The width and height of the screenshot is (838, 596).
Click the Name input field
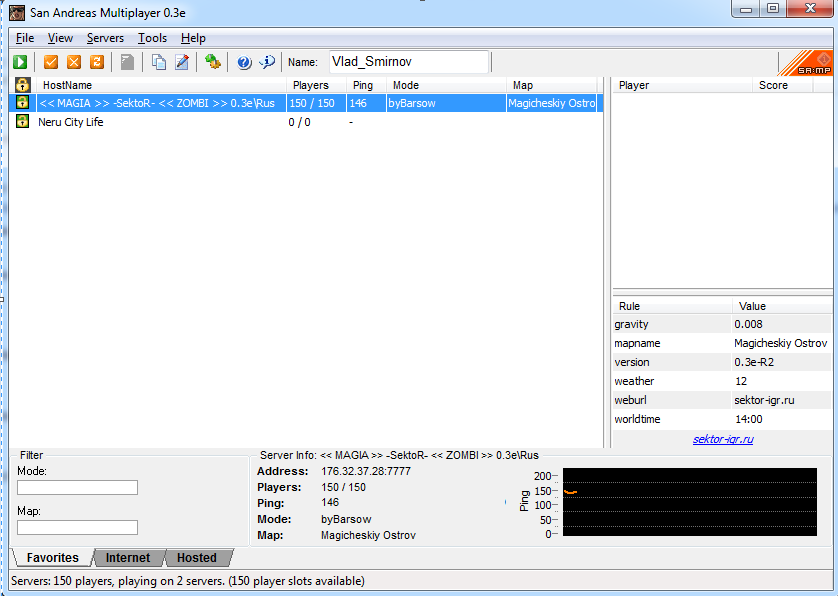(x=408, y=62)
